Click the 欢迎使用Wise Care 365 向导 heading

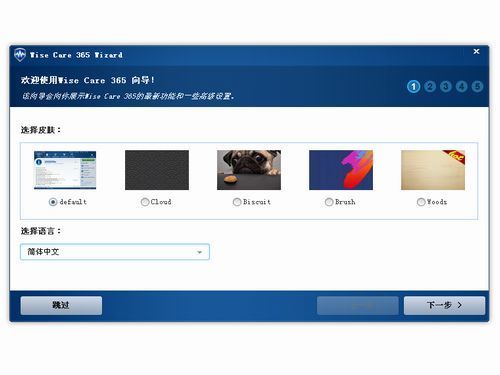87,80
